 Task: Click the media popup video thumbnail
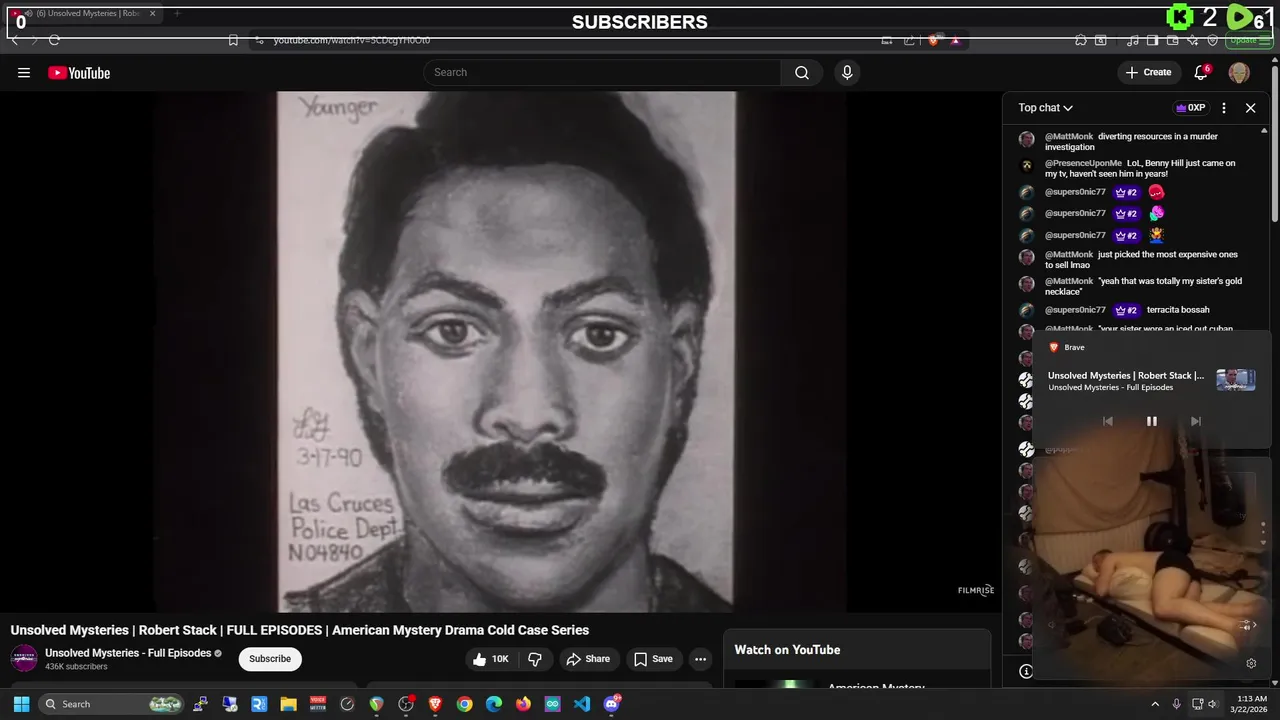[1236, 380]
